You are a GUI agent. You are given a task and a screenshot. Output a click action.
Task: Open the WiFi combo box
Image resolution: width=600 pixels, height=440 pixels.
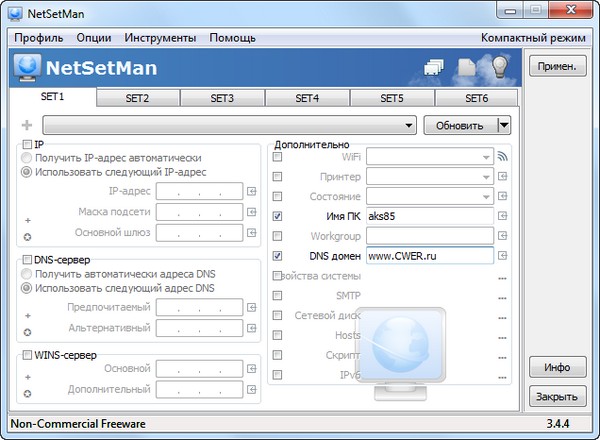point(430,157)
